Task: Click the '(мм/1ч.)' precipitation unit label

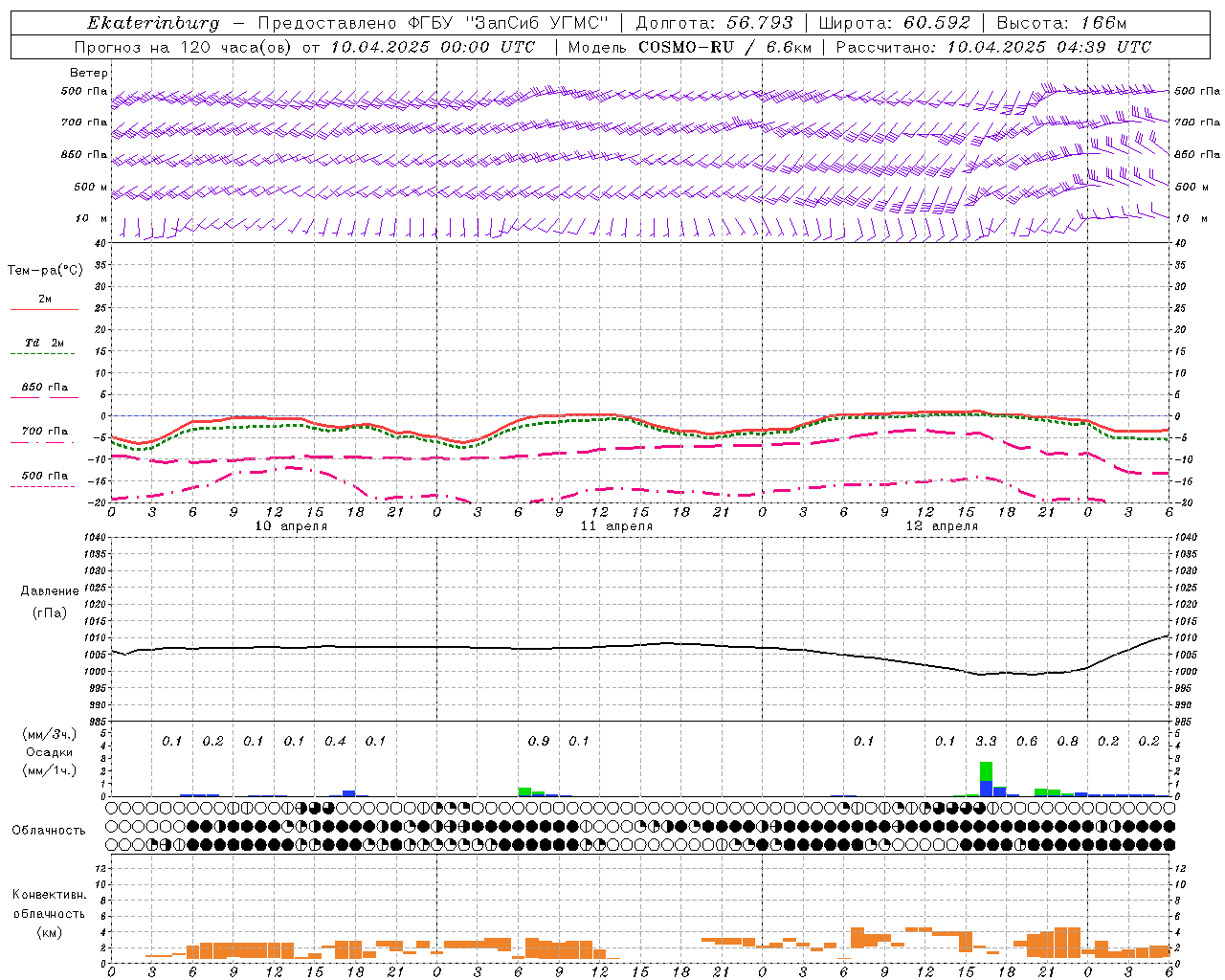Action: click(49, 770)
